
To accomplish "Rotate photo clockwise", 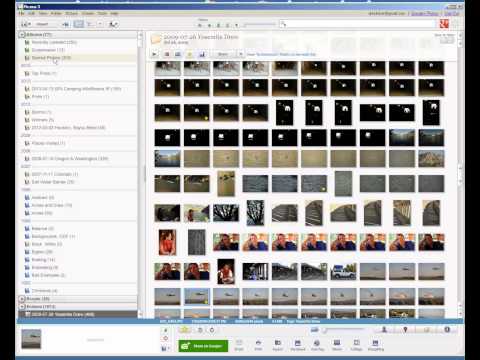I will (x=212, y=330).
